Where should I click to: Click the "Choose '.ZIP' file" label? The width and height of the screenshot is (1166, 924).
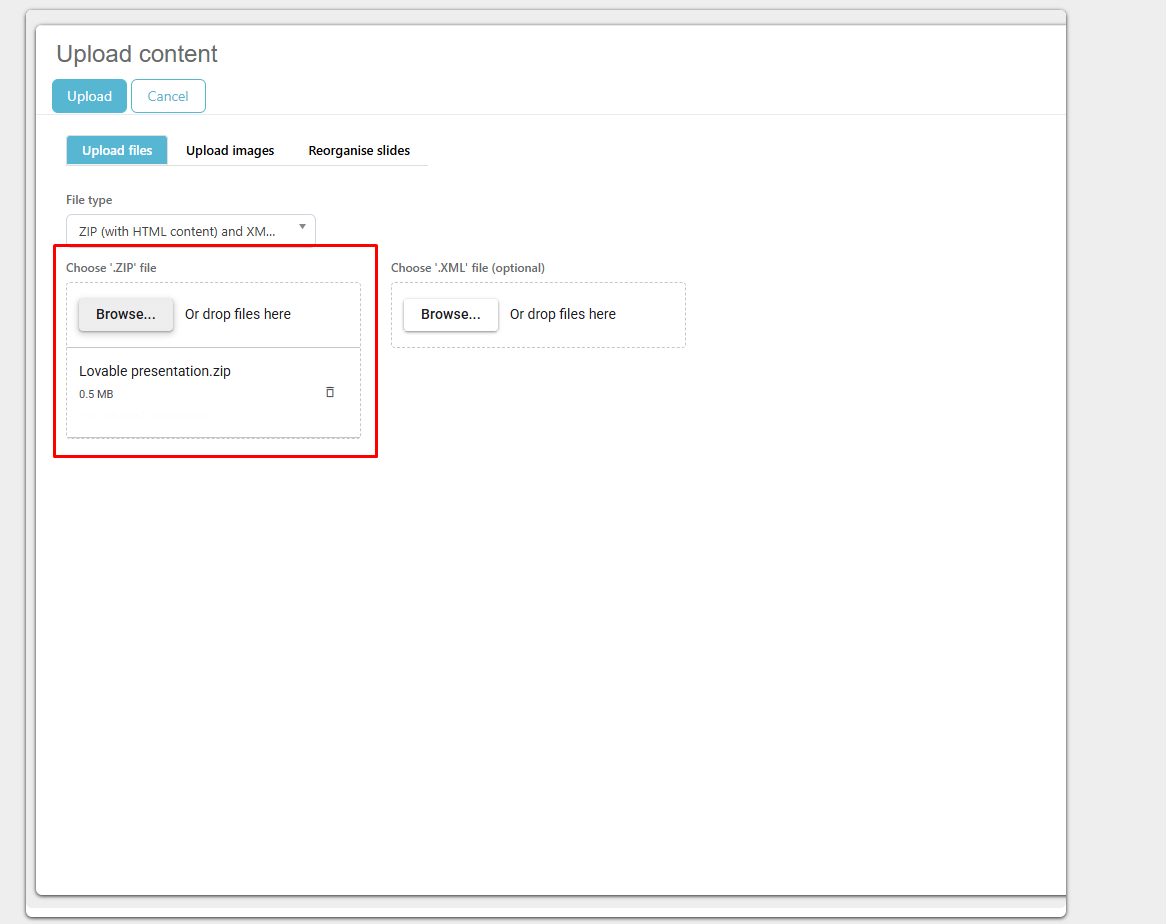(111, 268)
